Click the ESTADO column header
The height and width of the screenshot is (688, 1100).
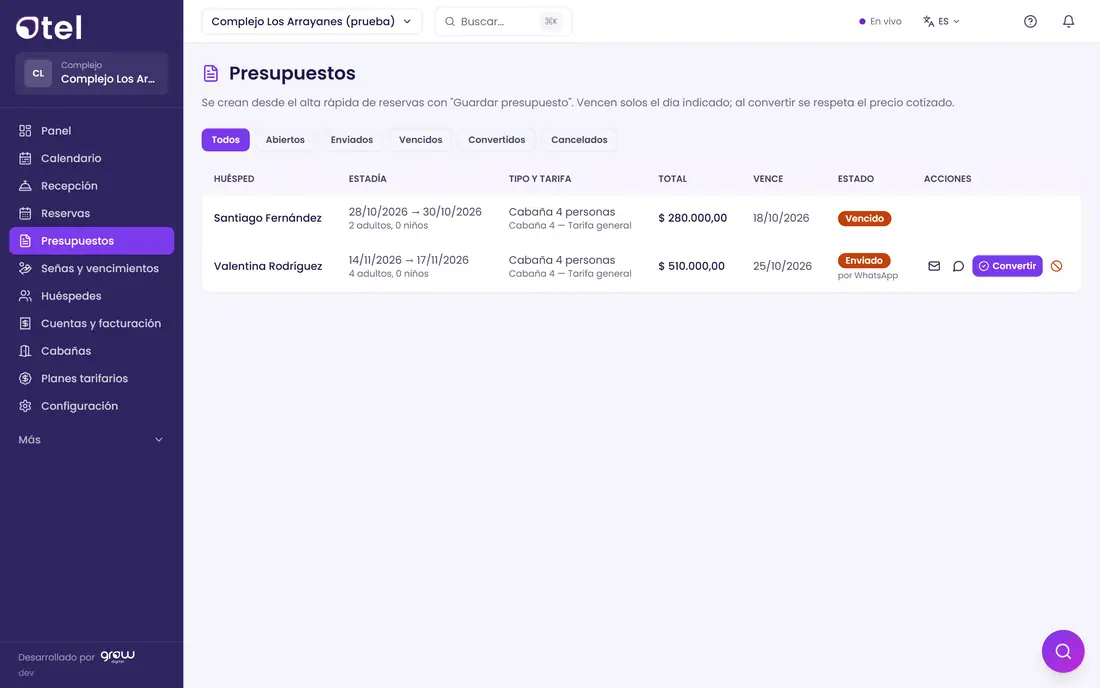click(855, 179)
